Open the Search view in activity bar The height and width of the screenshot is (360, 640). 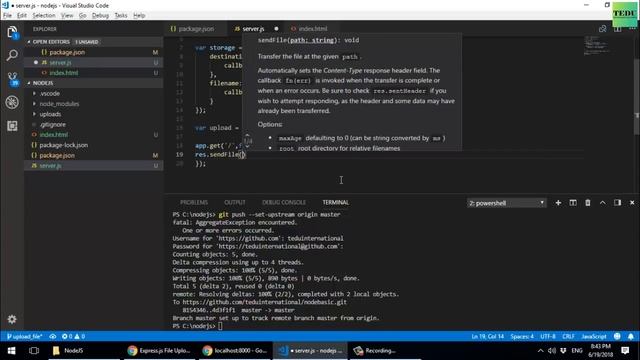click(x=12, y=55)
